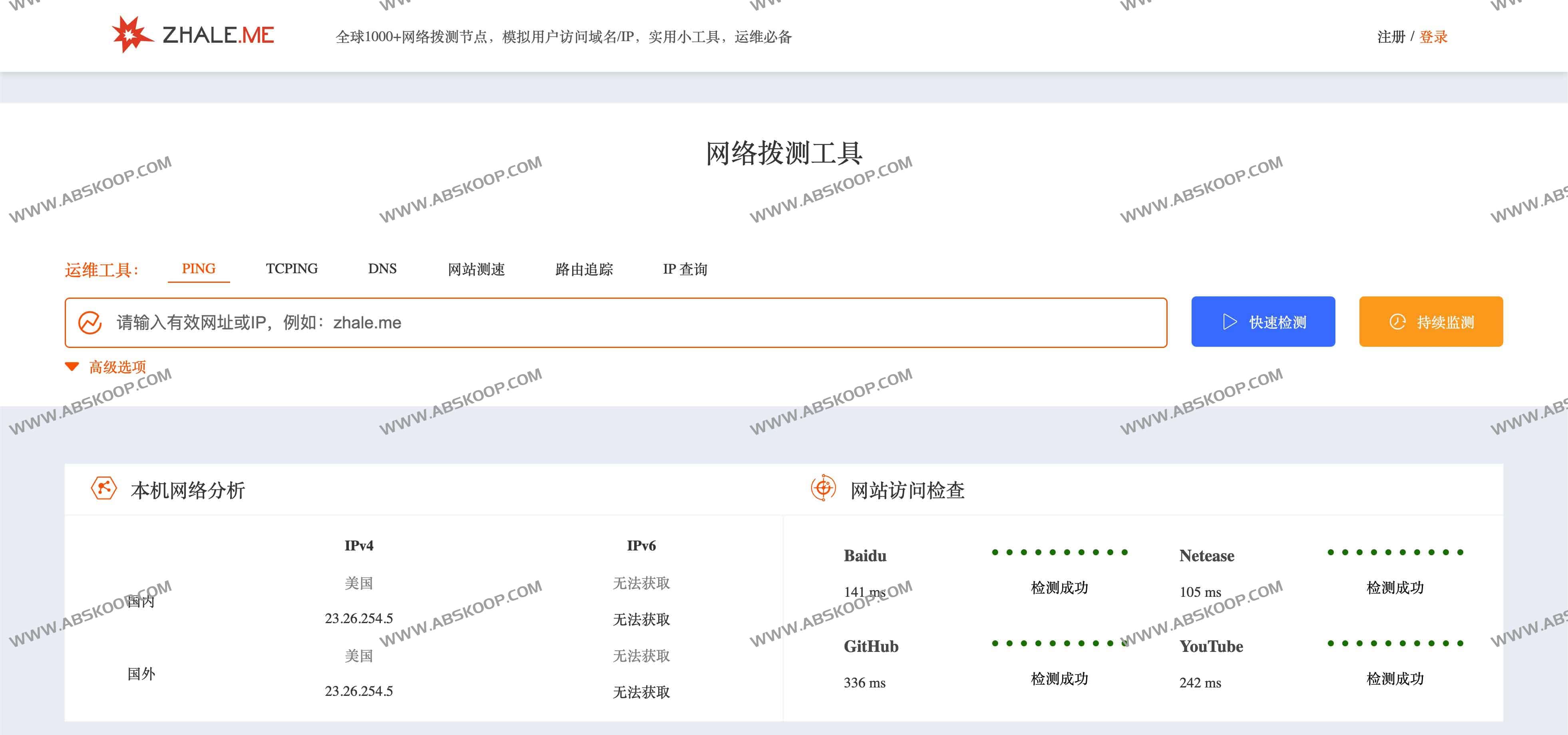Click the ZHALE.ME starburst logo icon
Viewport: 1568px width, 735px height.
click(x=129, y=35)
